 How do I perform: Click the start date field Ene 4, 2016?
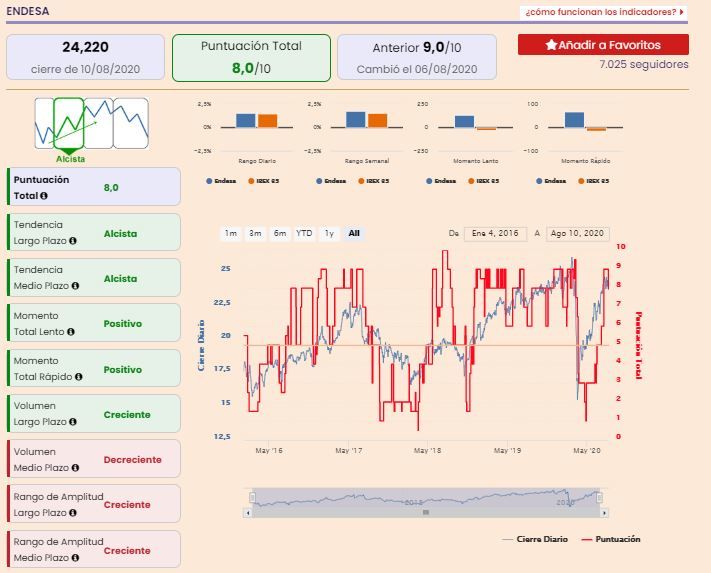coord(495,234)
